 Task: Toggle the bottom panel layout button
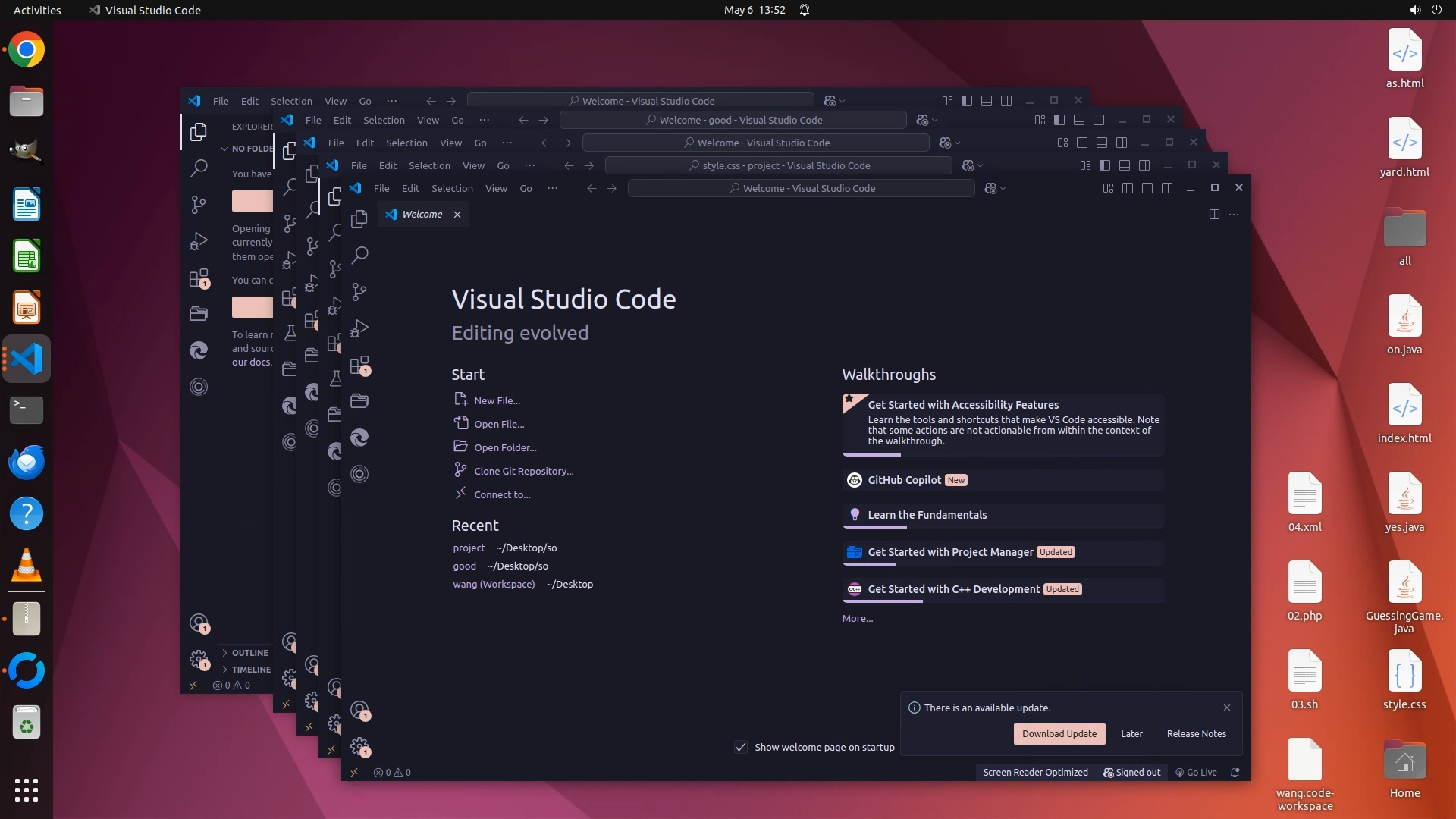pos(1147,188)
